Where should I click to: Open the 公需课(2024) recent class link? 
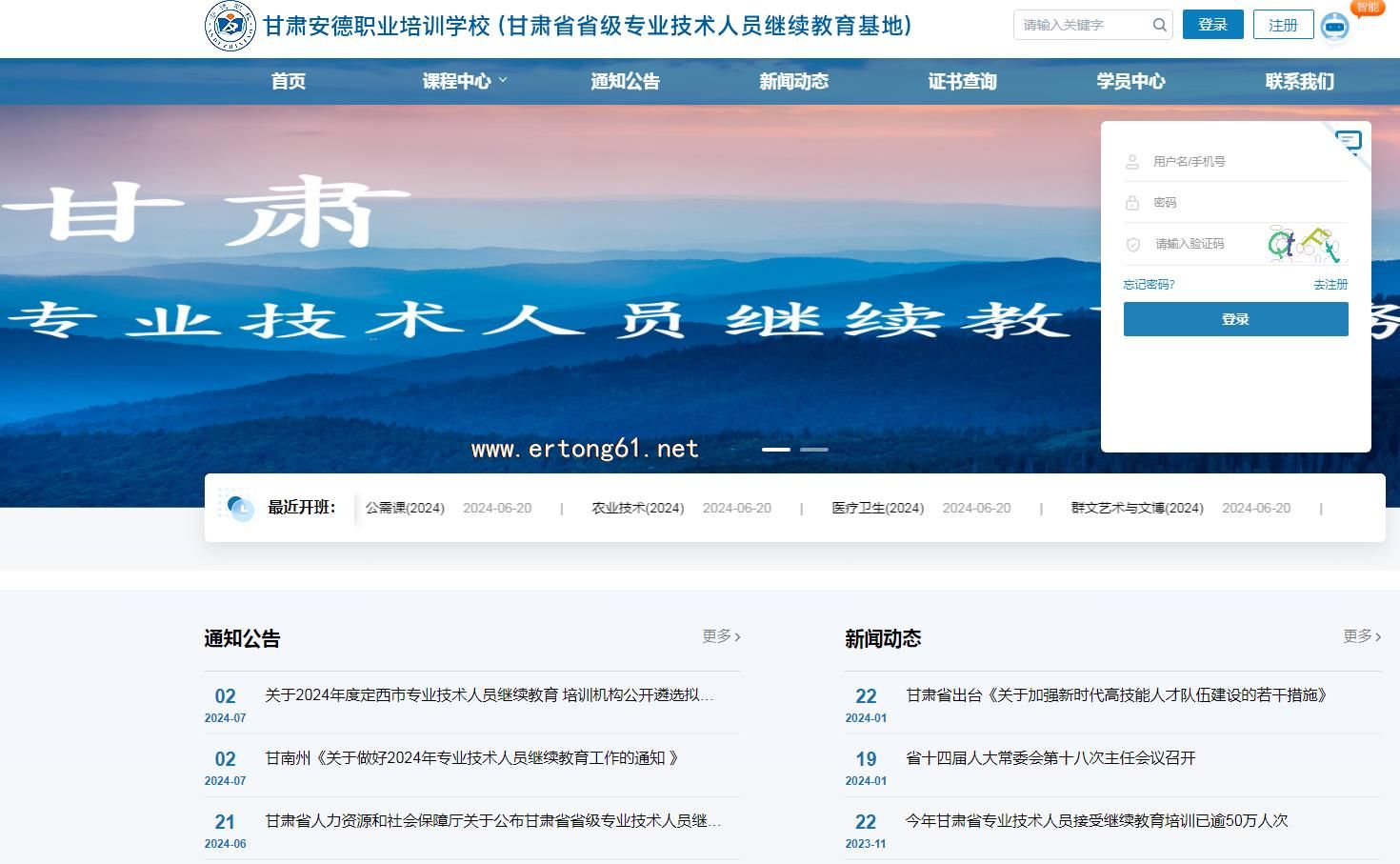point(405,509)
